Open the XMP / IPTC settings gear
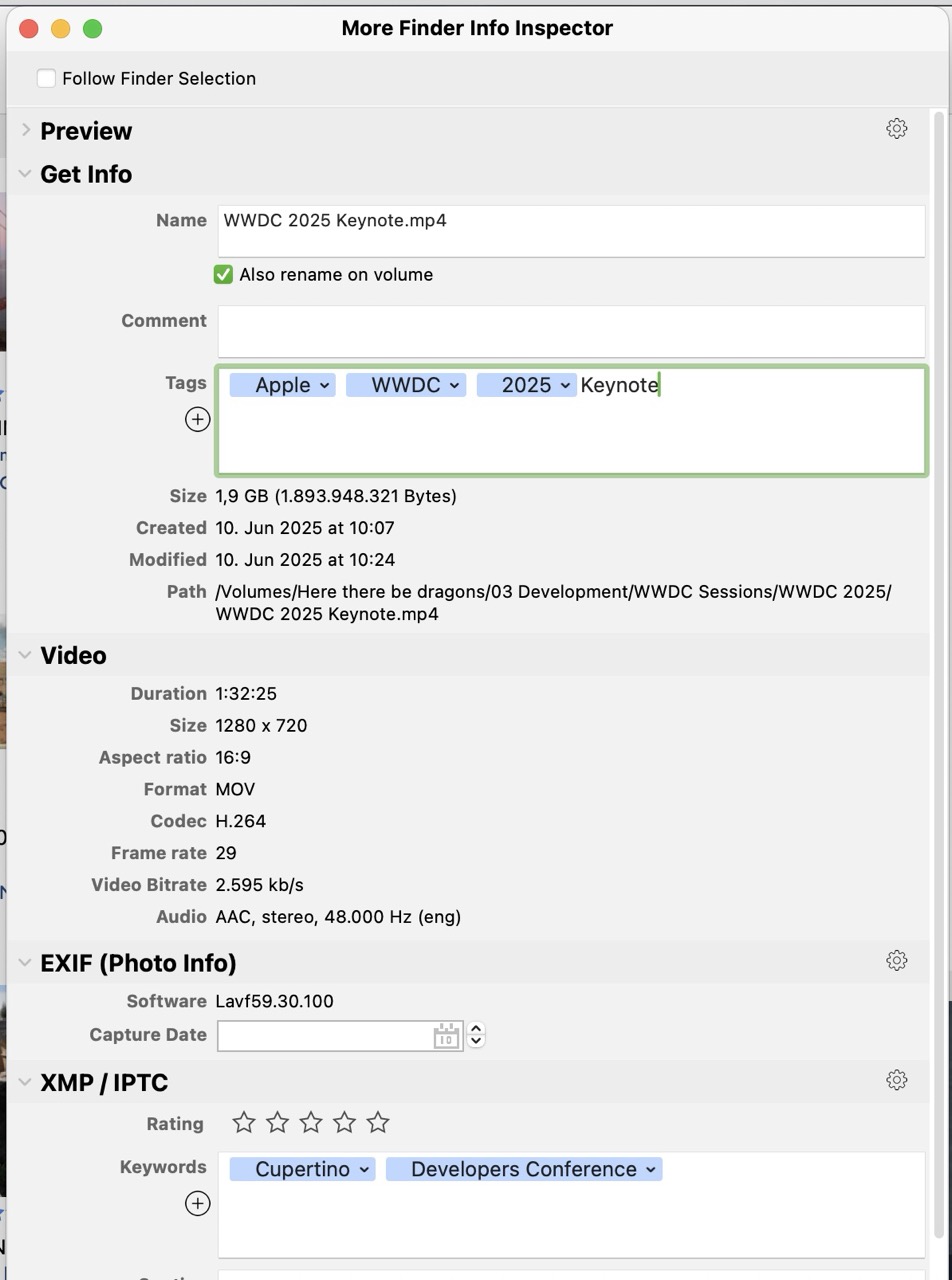Viewport: 952px width, 1280px height. point(895,1079)
